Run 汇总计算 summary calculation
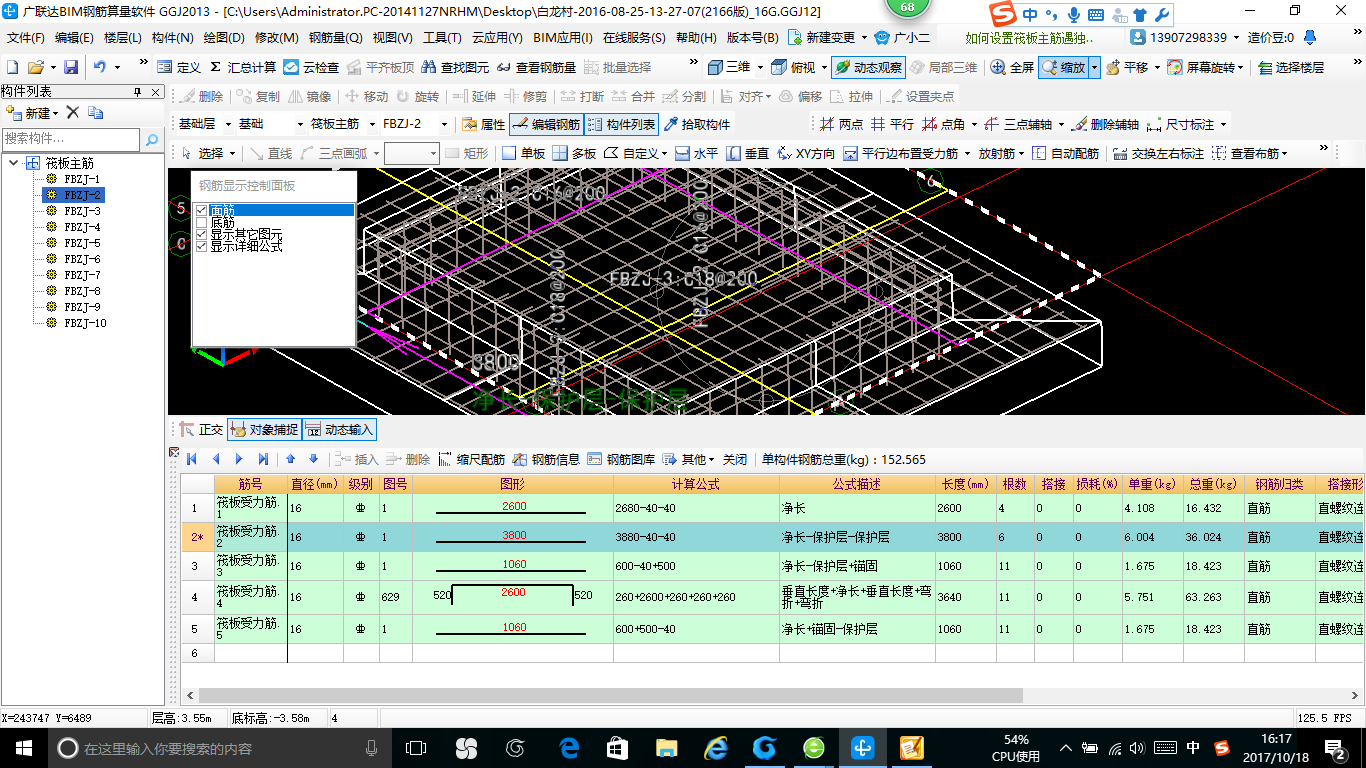The width and height of the screenshot is (1366, 768). pos(243,67)
